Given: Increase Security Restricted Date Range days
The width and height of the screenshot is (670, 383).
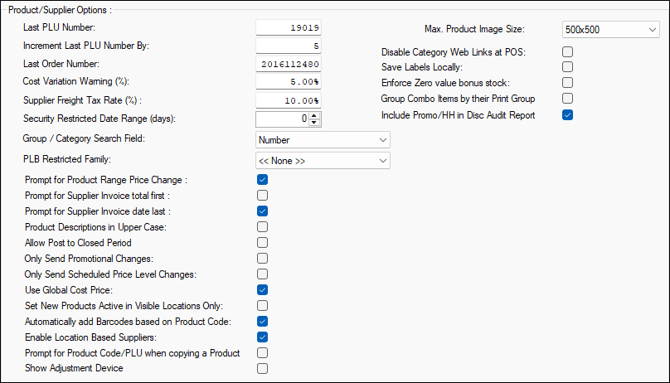Looking at the screenshot, I should coord(314,115).
